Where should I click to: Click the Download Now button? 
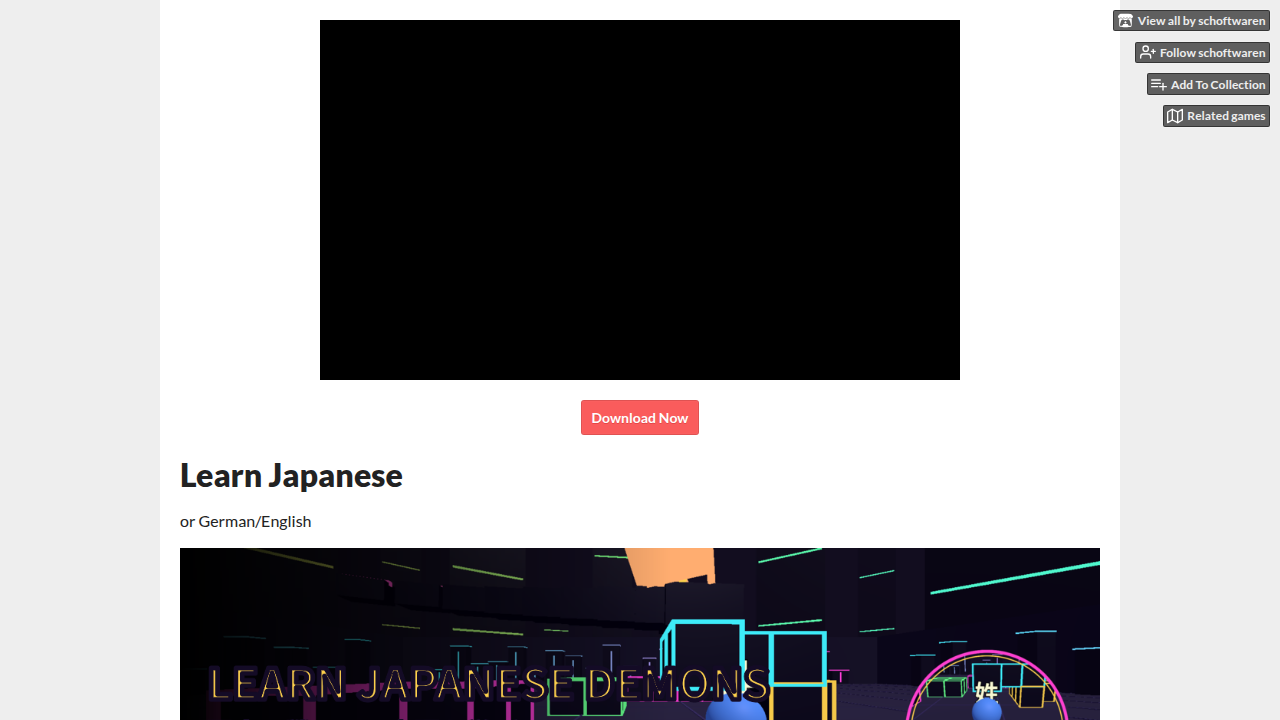point(640,418)
